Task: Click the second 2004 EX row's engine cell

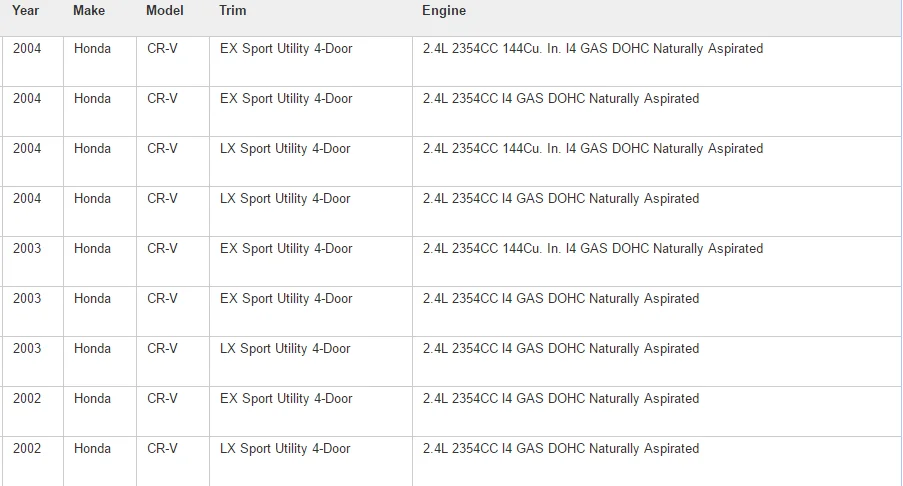Action: [x=657, y=112]
